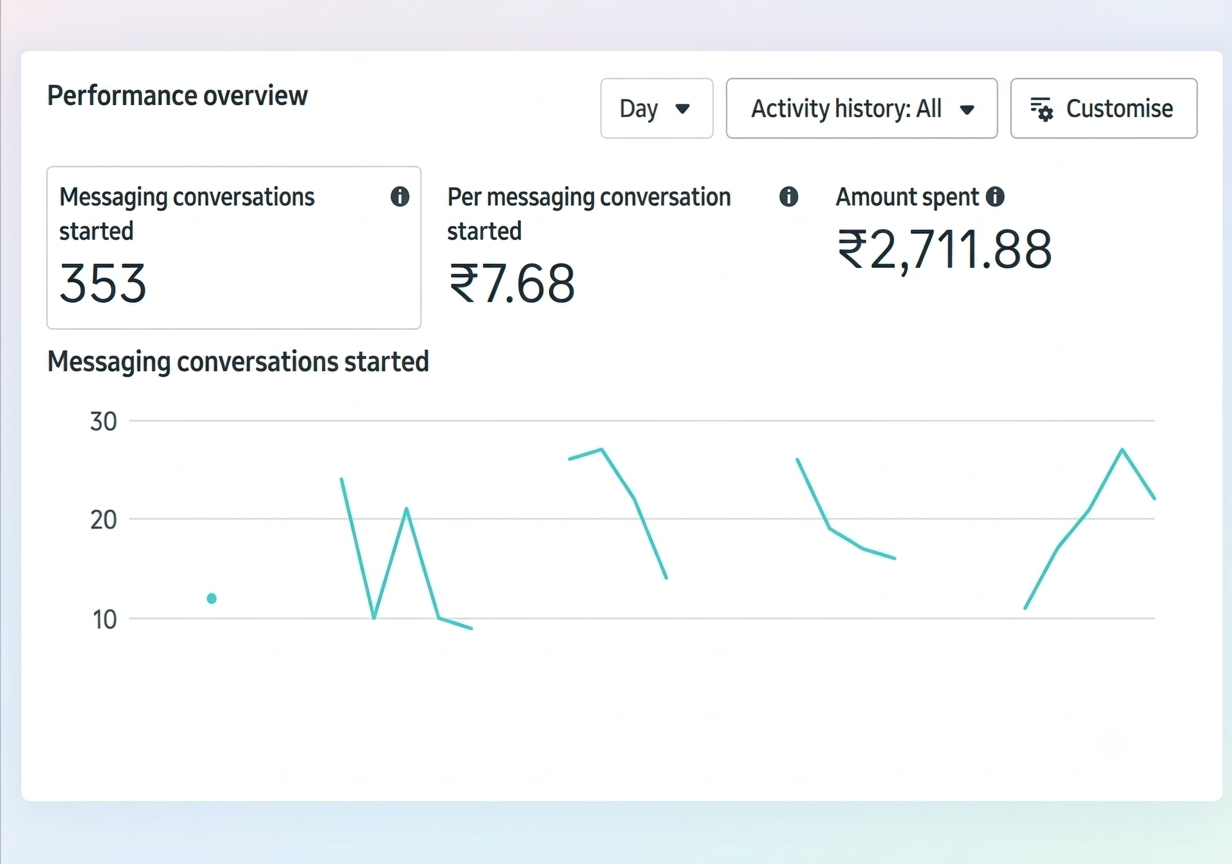The image size is (1232, 864).
Task: Show info tooltip icon beside Amount spent
Action: (995, 197)
